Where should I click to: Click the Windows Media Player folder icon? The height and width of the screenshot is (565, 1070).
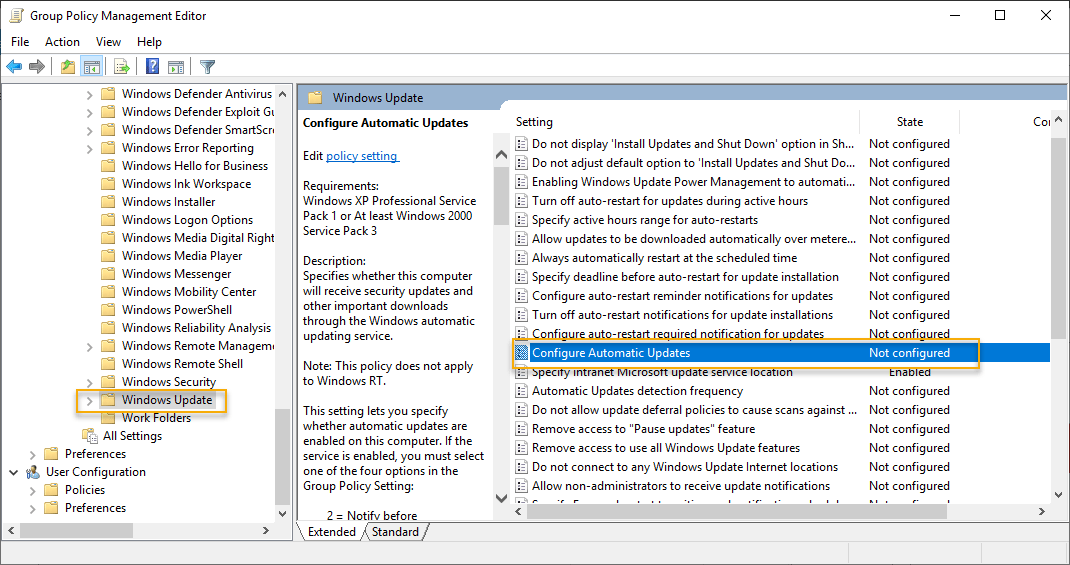click(x=108, y=256)
